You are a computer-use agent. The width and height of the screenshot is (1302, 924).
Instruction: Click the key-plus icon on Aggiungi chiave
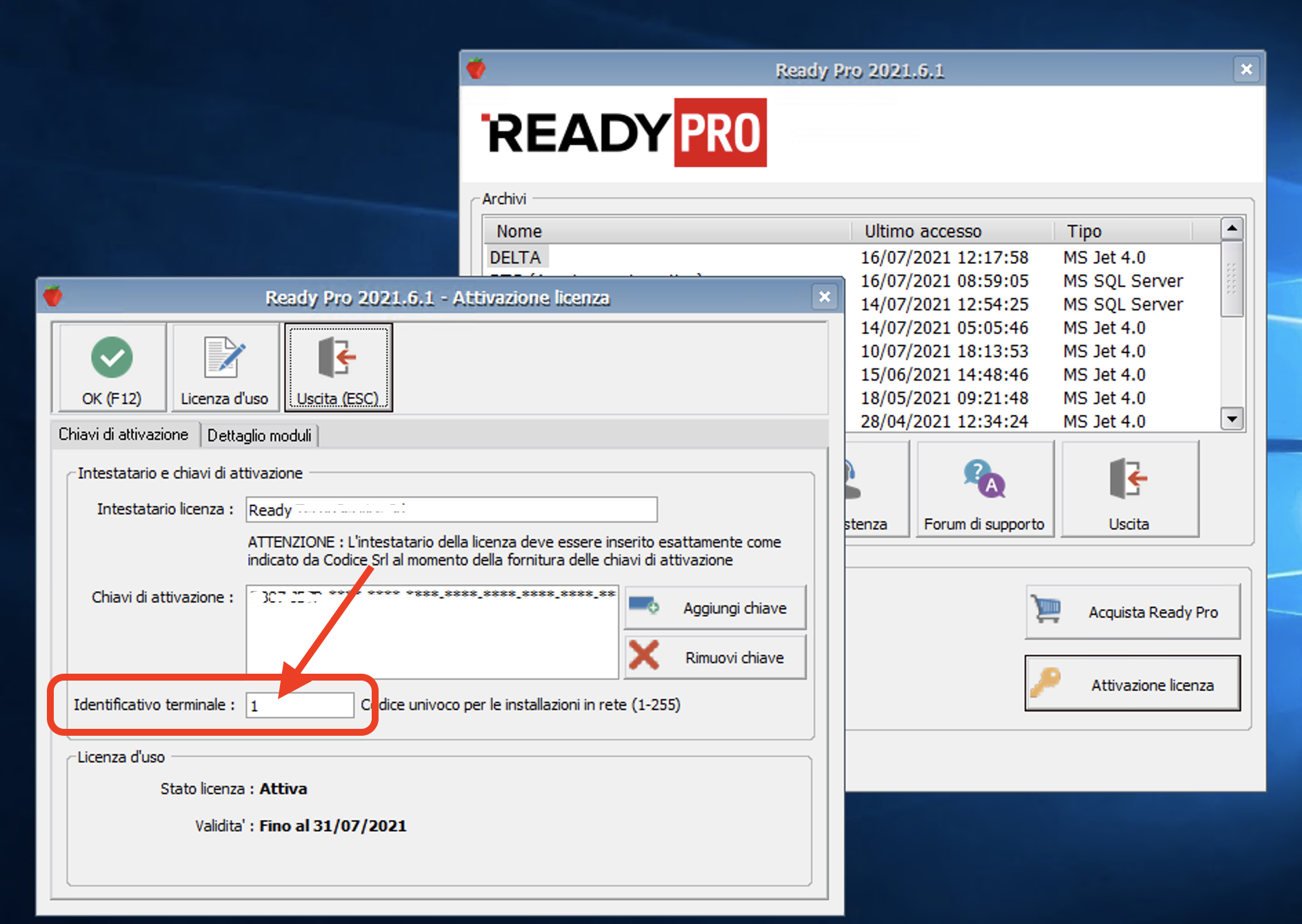pos(644,606)
